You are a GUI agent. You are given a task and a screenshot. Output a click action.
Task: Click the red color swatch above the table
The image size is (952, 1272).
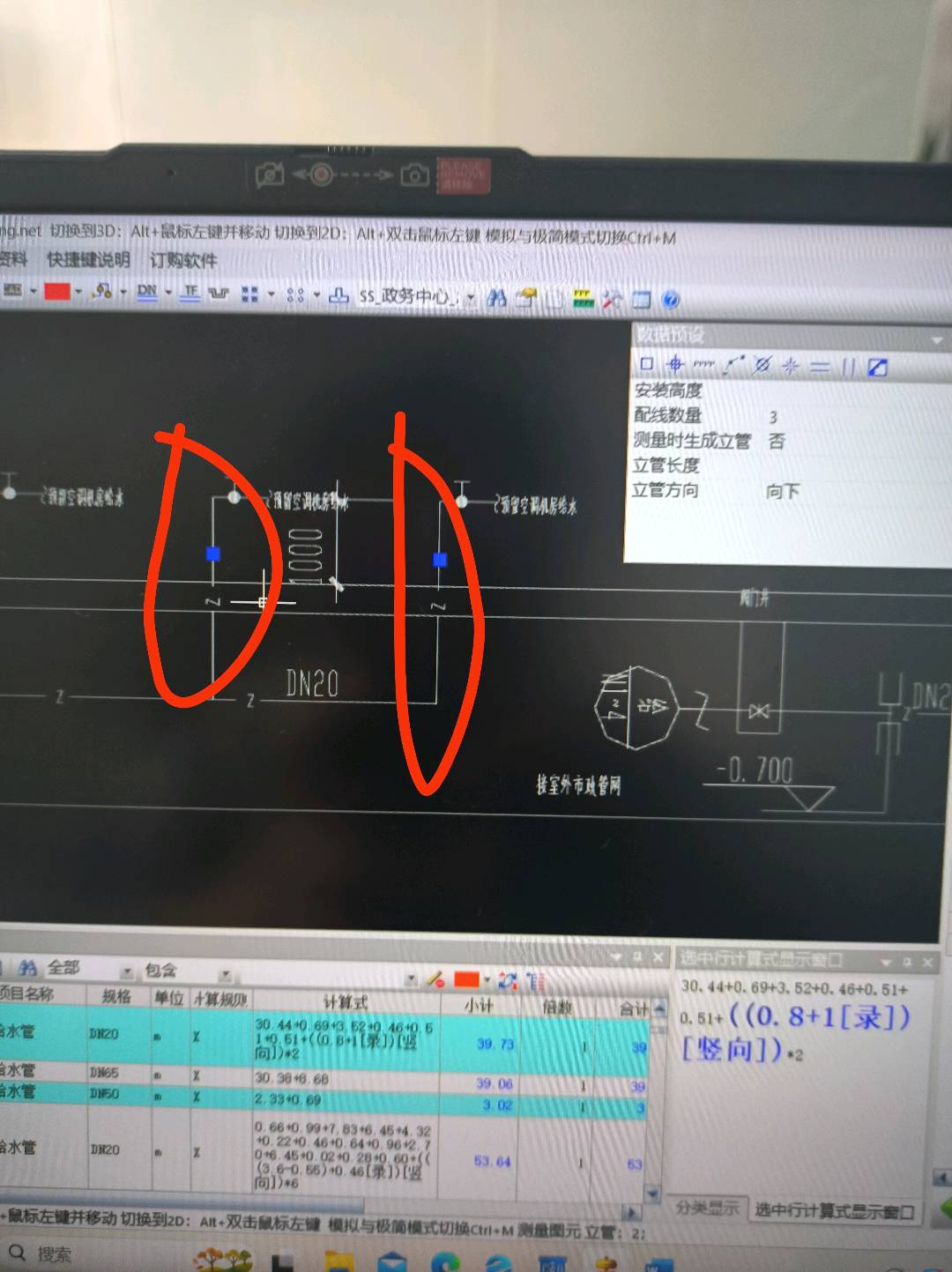click(466, 979)
